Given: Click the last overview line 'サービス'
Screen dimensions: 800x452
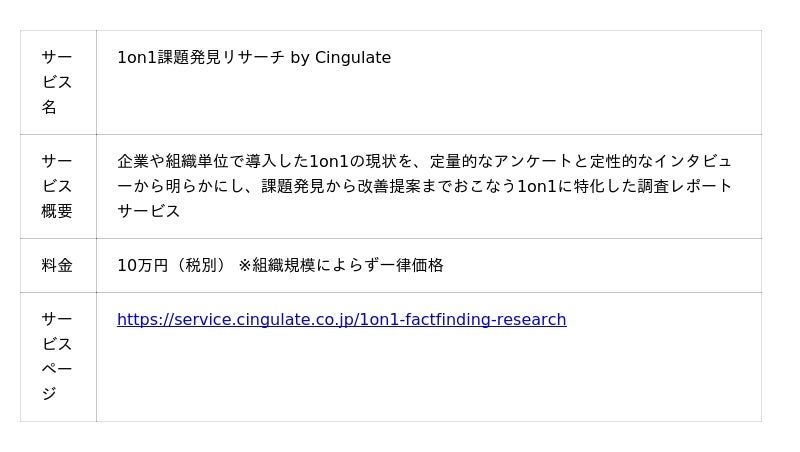Looking at the screenshot, I should pyautogui.click(x=148, y=211).
